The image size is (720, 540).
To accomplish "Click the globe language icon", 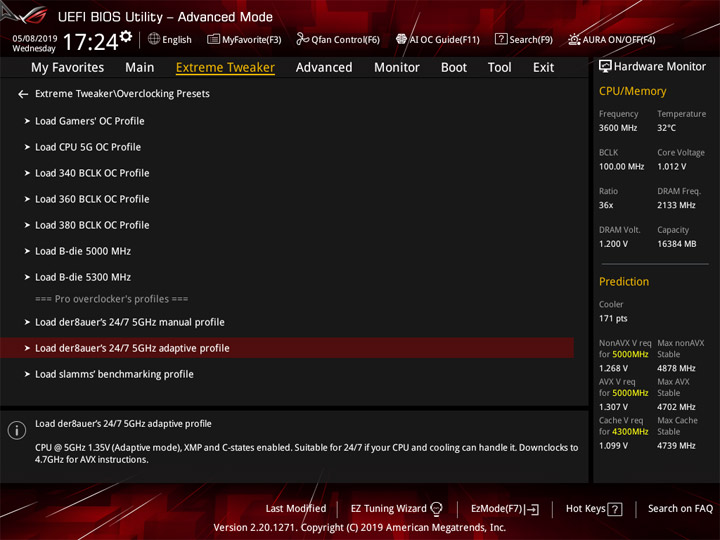I will 154,39.
